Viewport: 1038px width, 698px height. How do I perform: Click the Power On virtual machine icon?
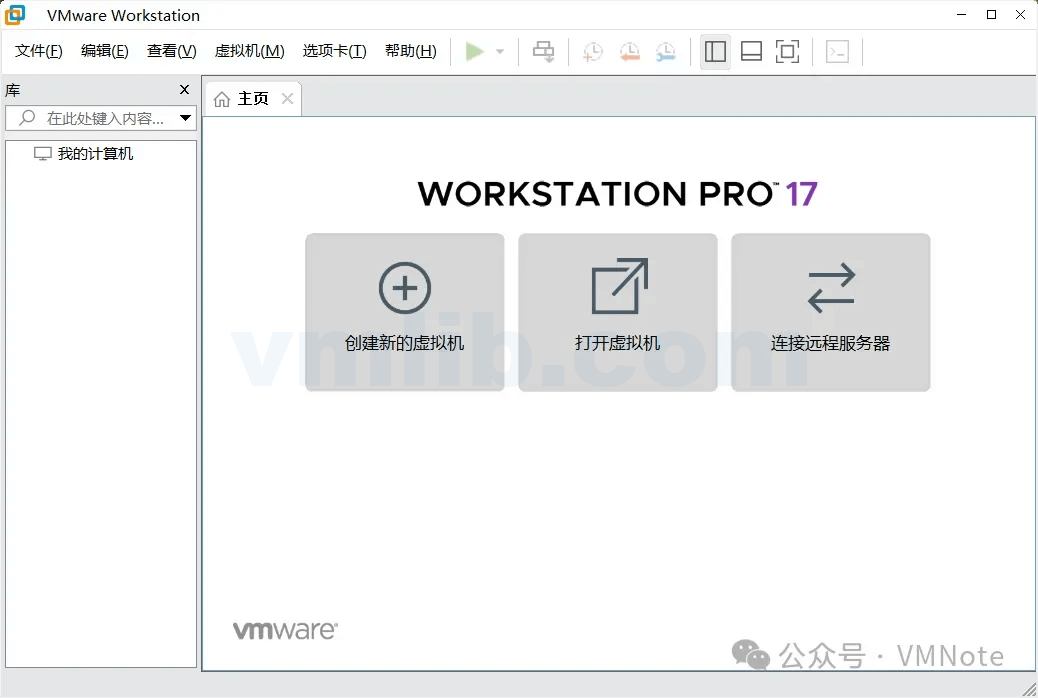pyautogui.click(x=476, y=51)
